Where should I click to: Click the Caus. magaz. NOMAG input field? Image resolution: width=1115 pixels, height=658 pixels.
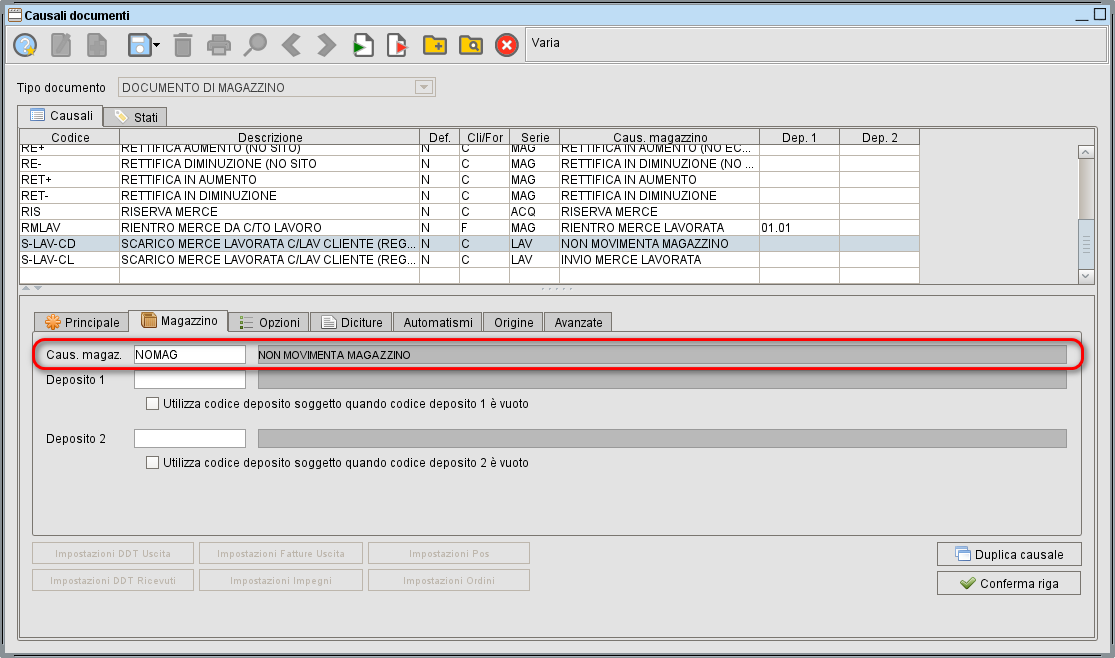click(189, 354)
